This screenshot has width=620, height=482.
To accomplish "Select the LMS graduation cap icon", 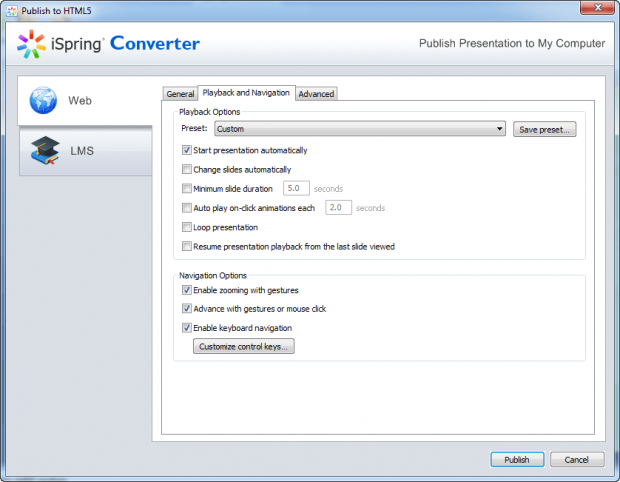I will pos(45,150).
